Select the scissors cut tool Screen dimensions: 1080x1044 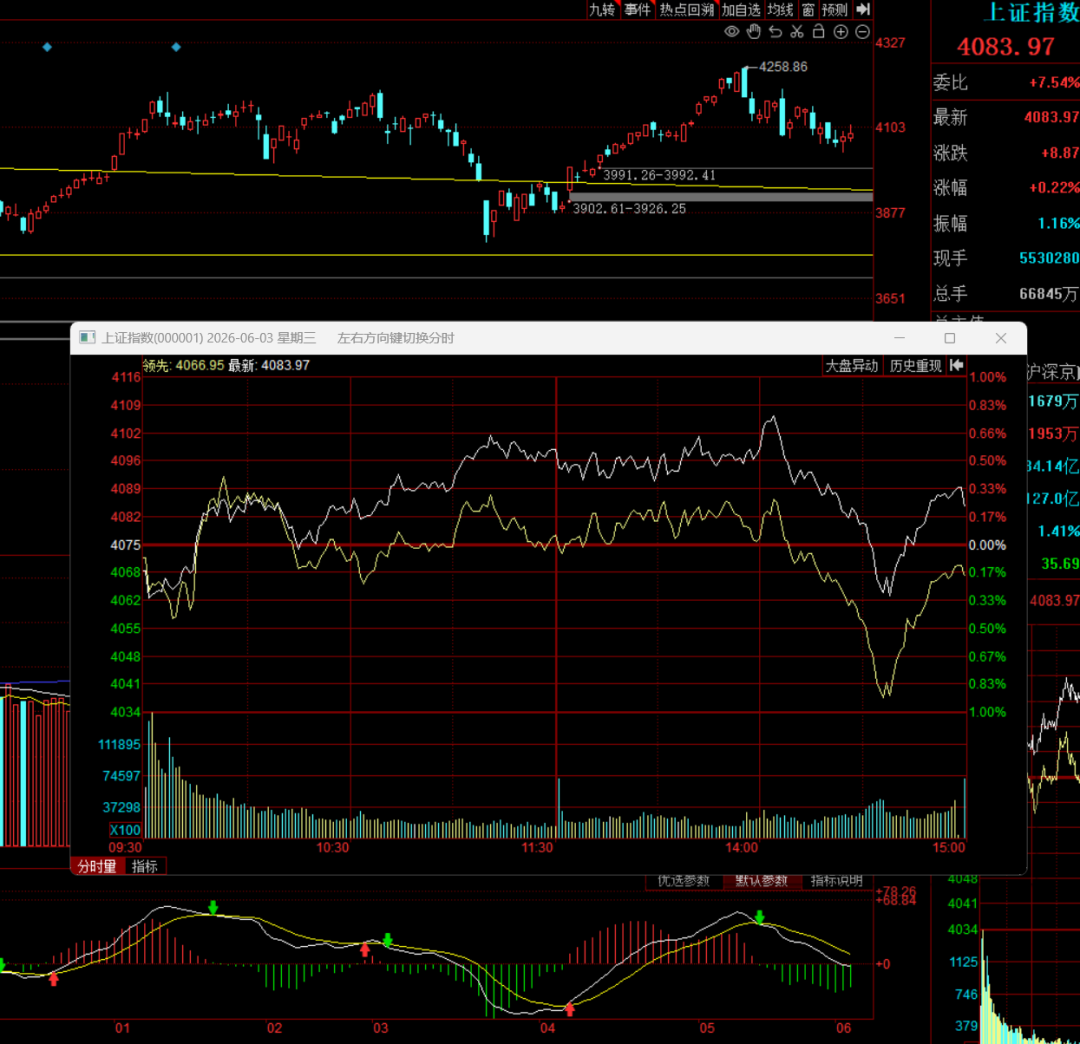point(797,32)
